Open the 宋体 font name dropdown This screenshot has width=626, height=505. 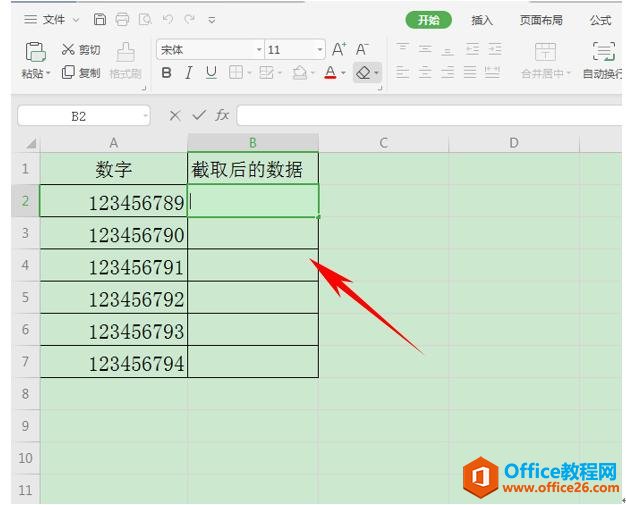click(259, 50)
